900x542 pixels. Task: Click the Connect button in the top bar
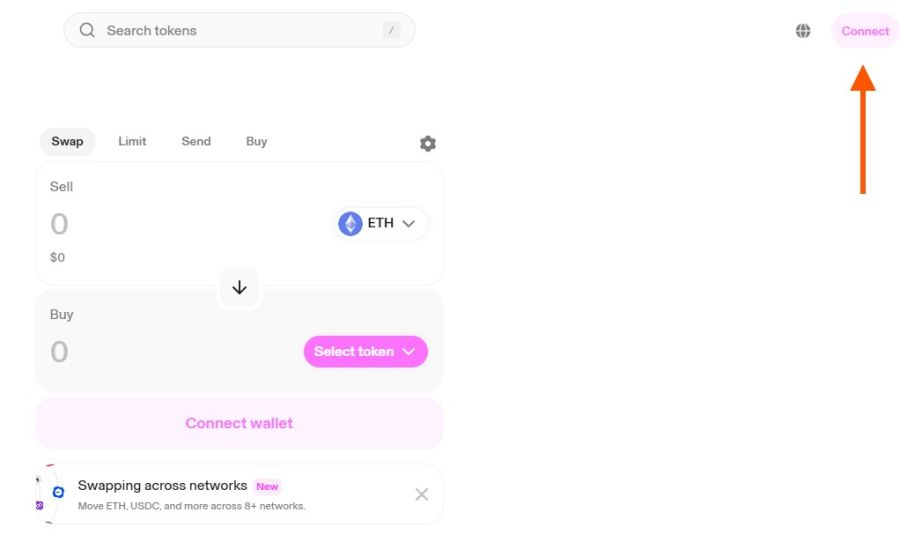tap(865, 31)
